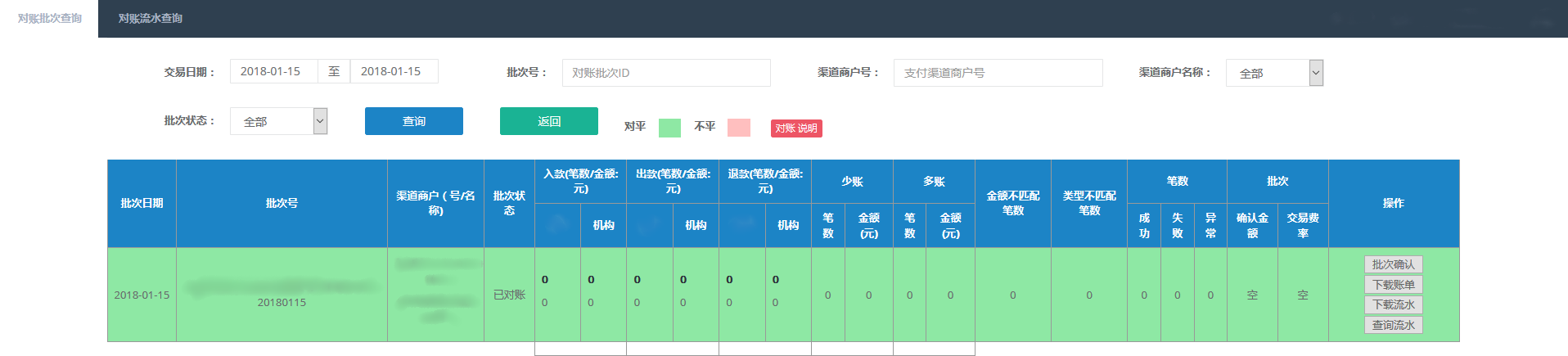This screenshot has width=1568, height=356.
Task: Click the 2018-01-15 date cell in table
Action: click(142, 295)
